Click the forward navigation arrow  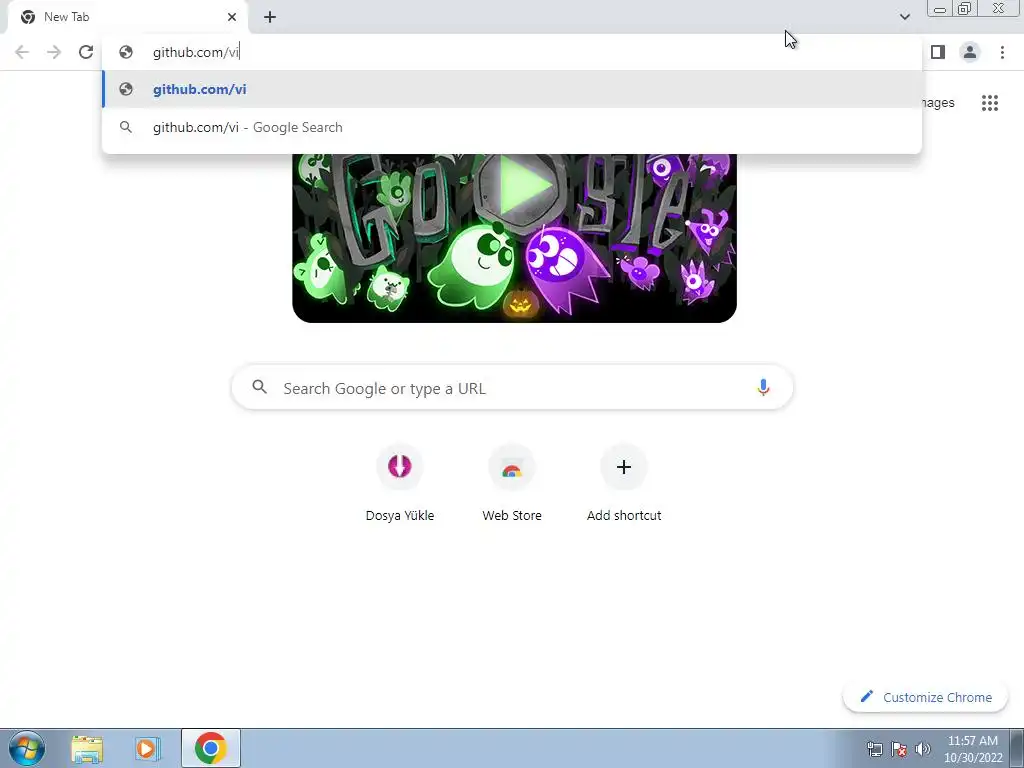point(54,52)
